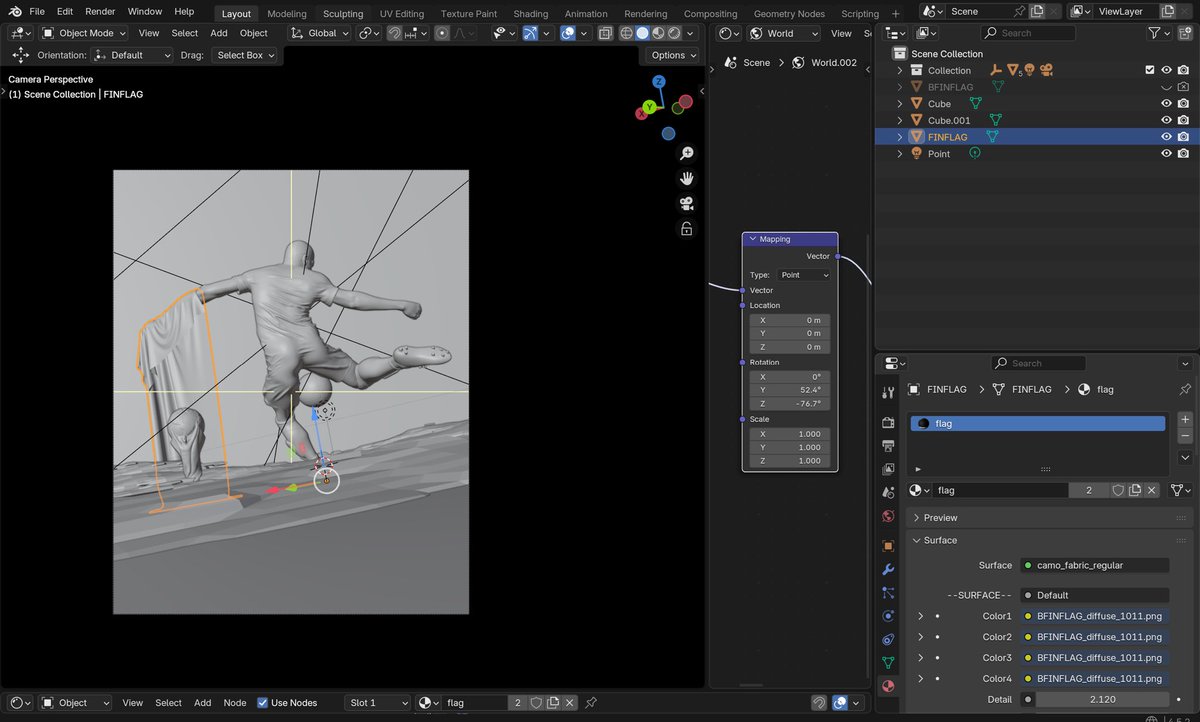Open the Modifiers wrench tab
1200x722 pixels.
click(x=888, y=569)
